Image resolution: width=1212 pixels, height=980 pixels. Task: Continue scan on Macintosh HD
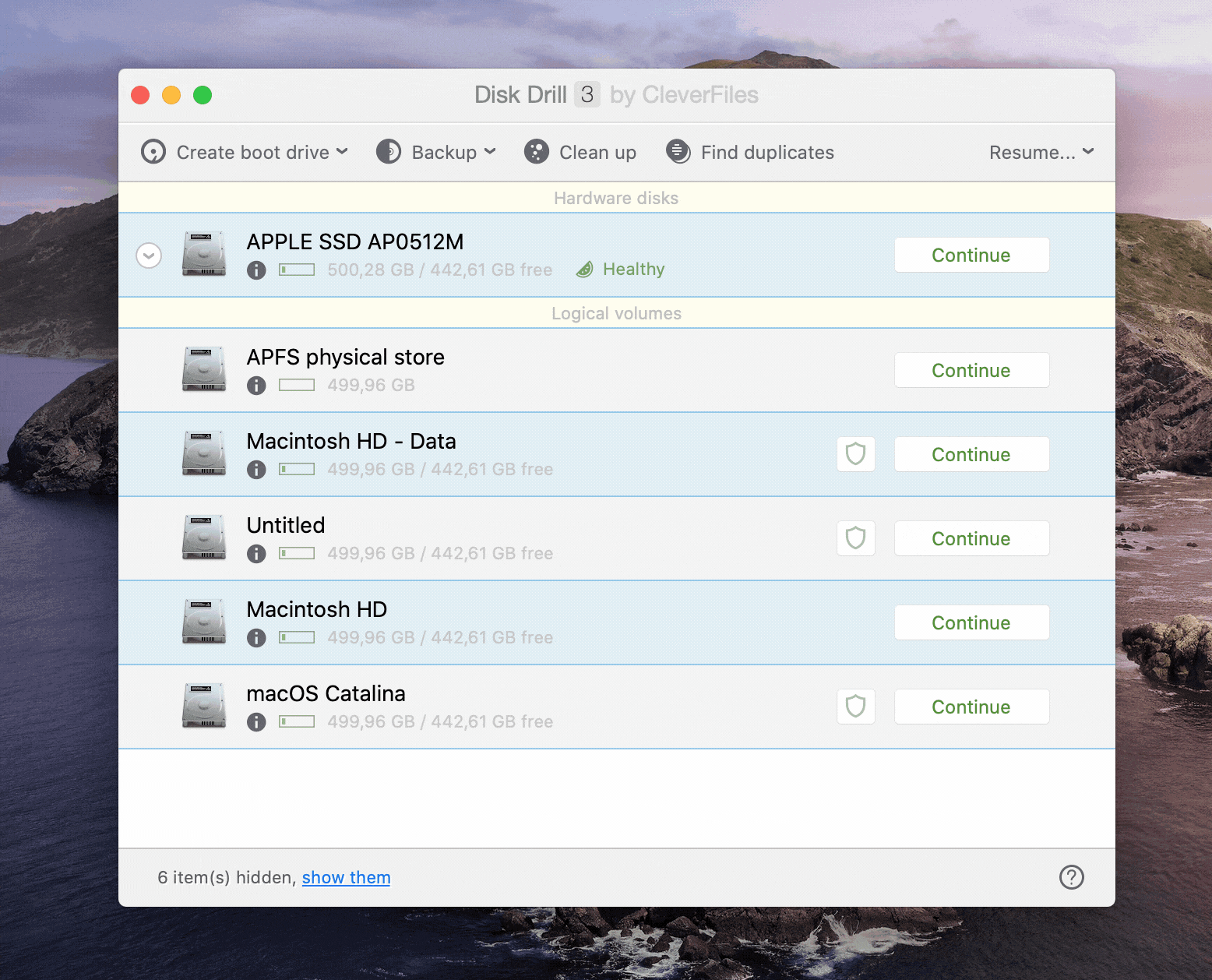point(972,622)
